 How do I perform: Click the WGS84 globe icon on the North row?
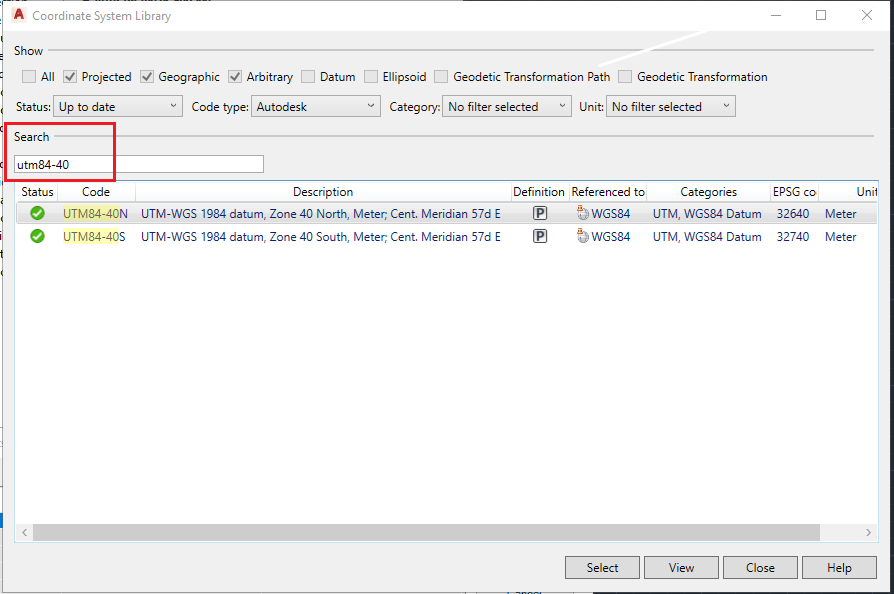tap(581, 213)
